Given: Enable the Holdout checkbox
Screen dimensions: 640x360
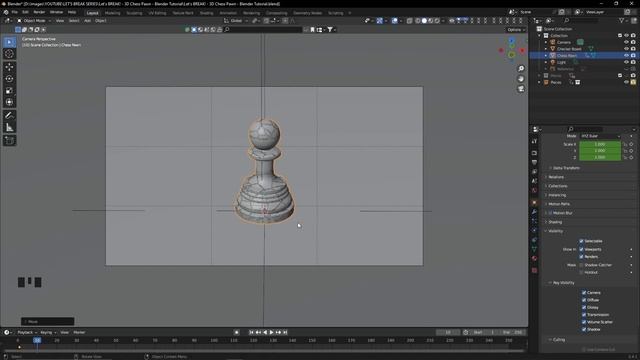Looking at the screenshot, I should [581, 272].
